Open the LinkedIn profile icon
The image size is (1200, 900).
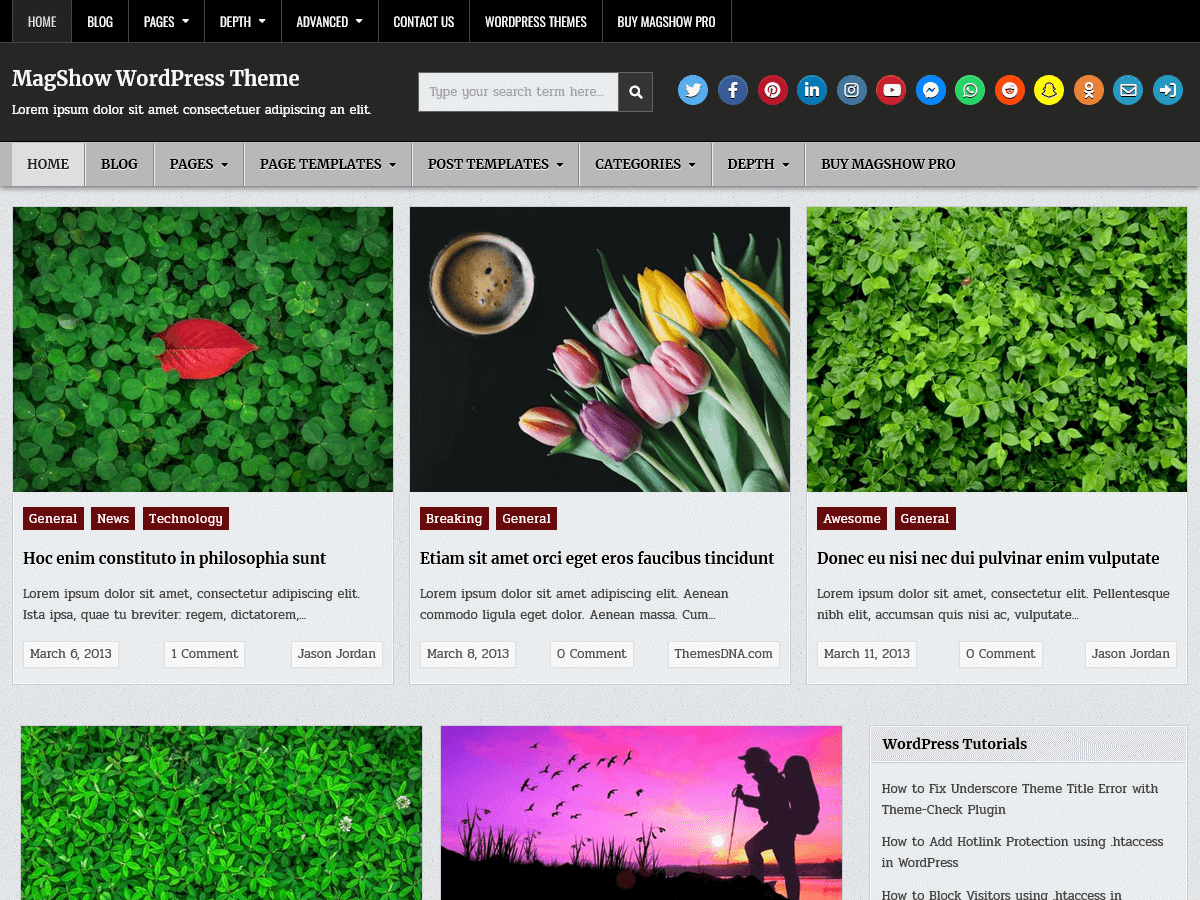point(811,90)
